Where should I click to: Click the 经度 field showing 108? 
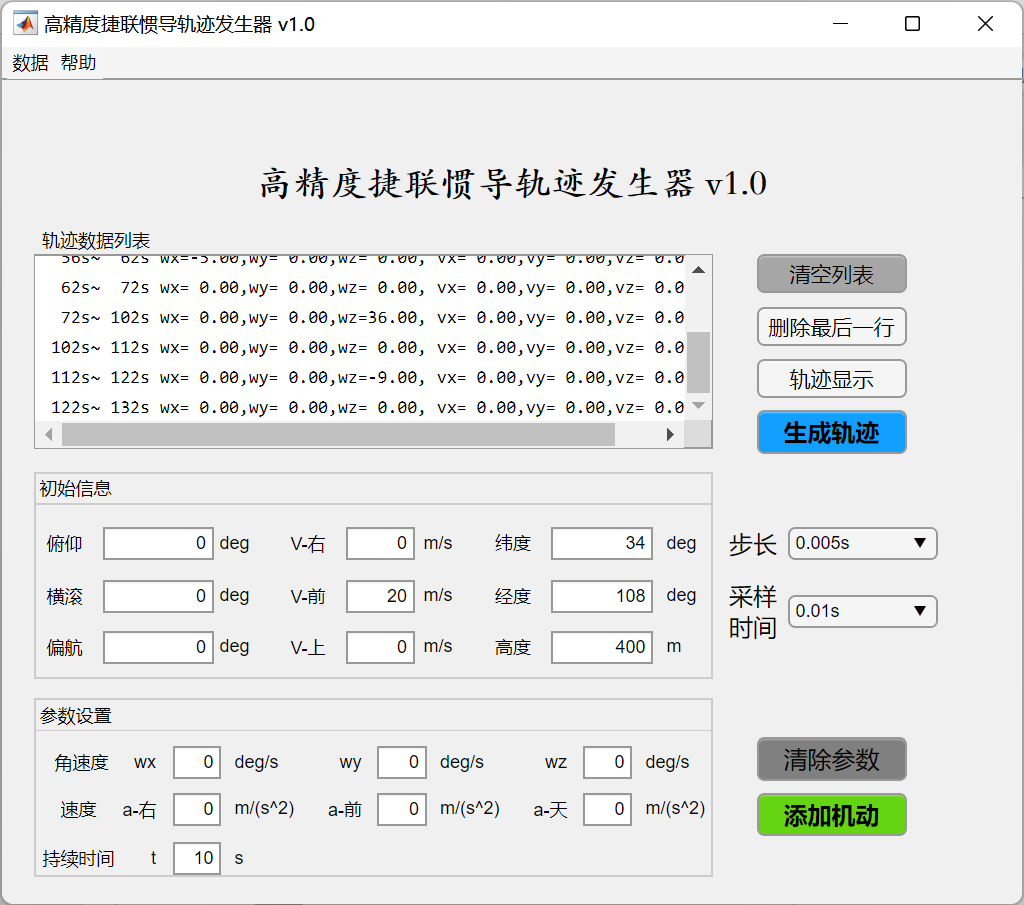click(x=601, y=596)
